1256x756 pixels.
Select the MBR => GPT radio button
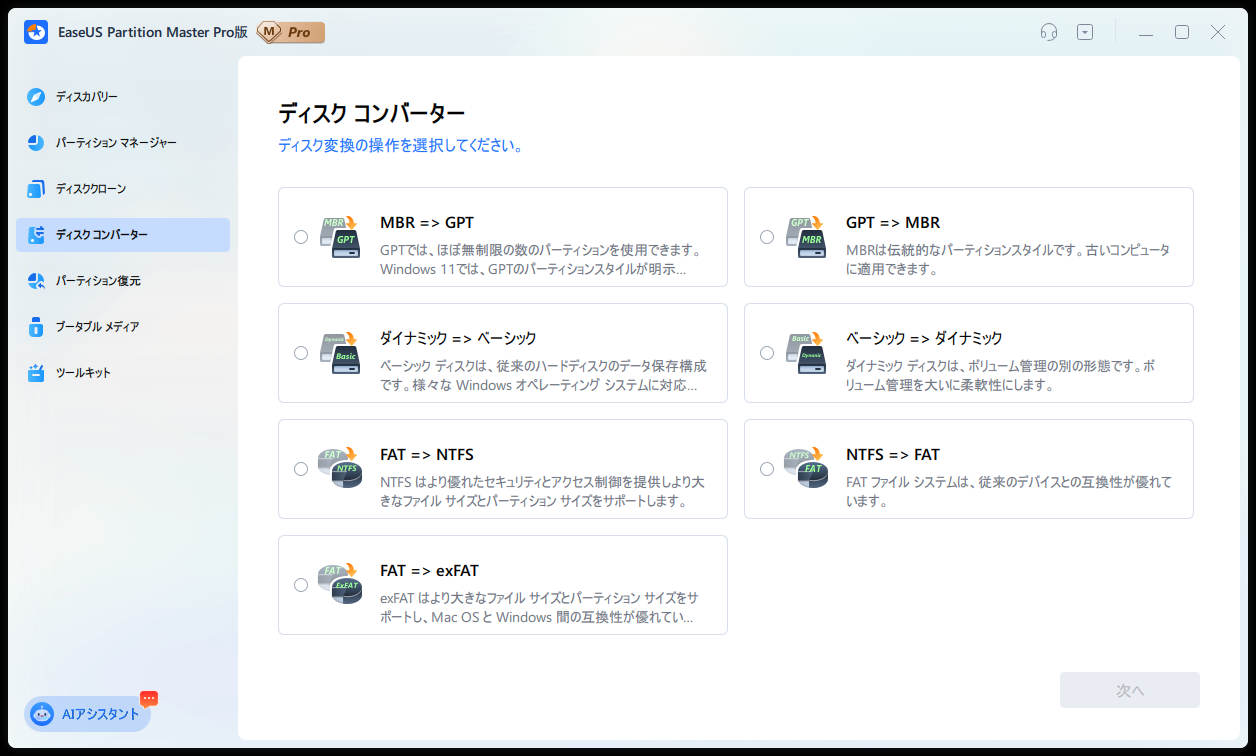click(301, 237)
